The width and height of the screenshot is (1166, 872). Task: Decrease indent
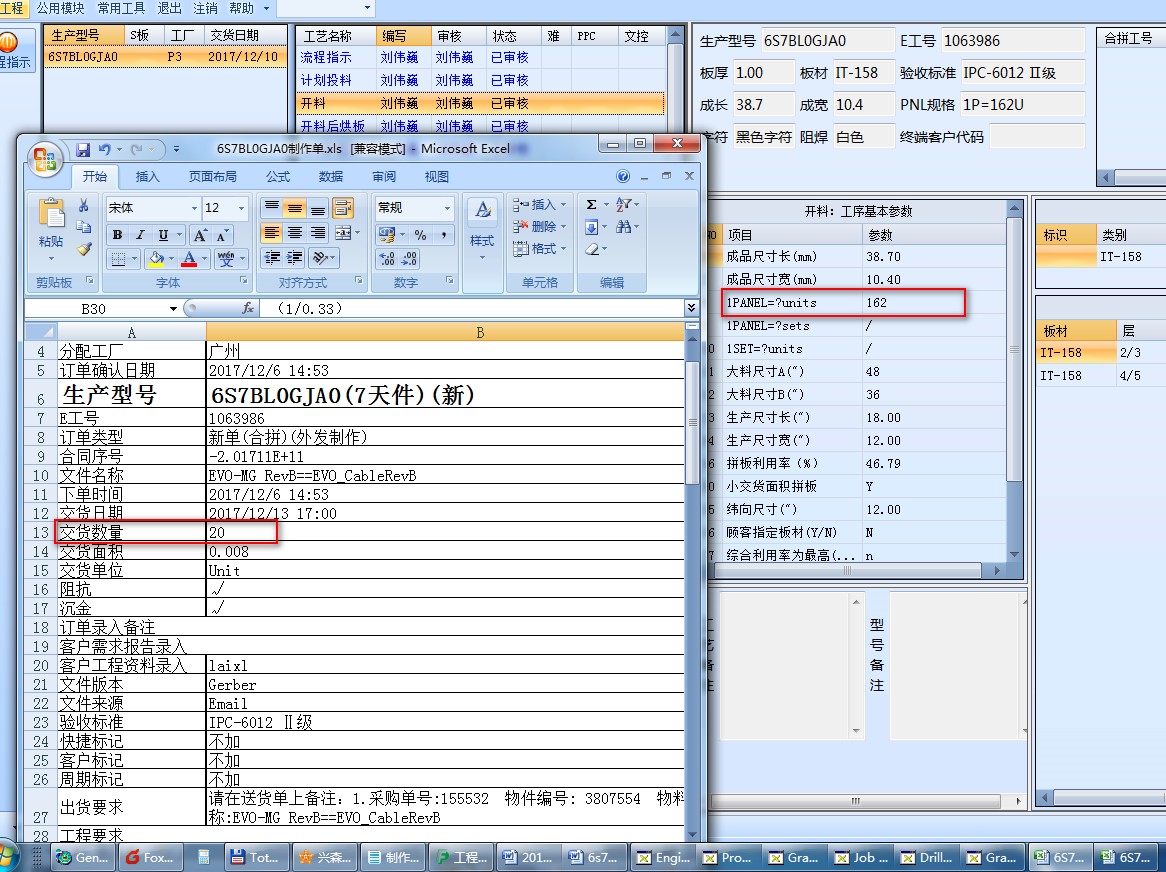(x=272, y=257)
